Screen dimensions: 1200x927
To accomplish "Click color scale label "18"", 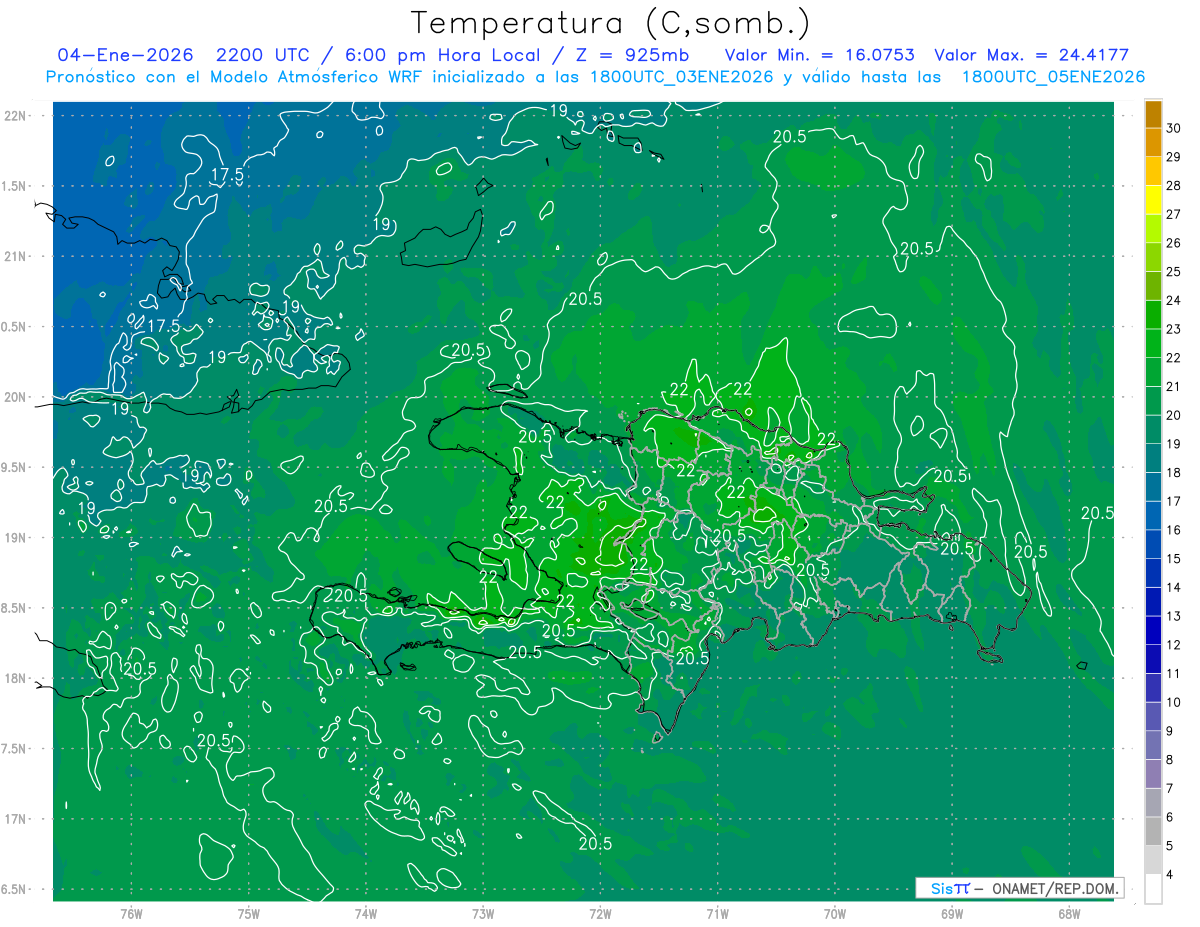I will (x=1174, y=473).
